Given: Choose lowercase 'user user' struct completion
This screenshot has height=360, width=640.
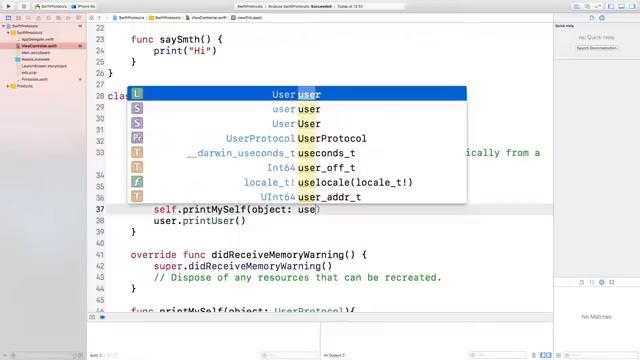Looking at the screenshot, I should pyautogui.click(x=297, y=109).
